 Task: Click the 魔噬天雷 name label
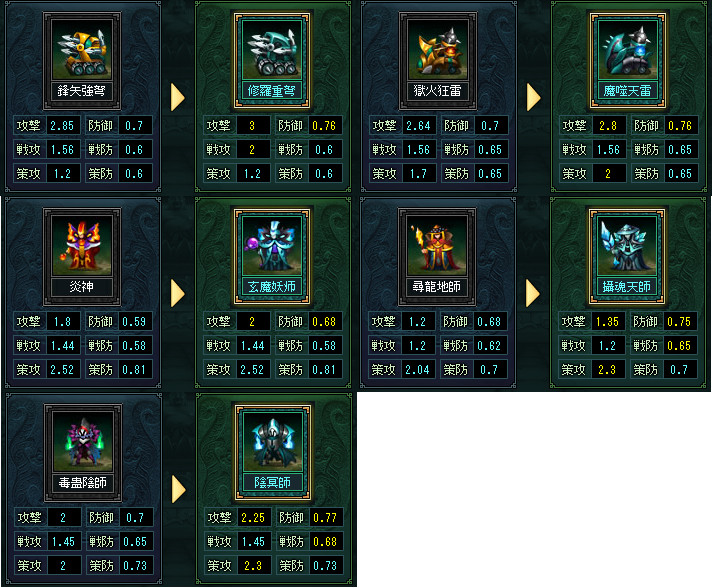click(628, 91)
